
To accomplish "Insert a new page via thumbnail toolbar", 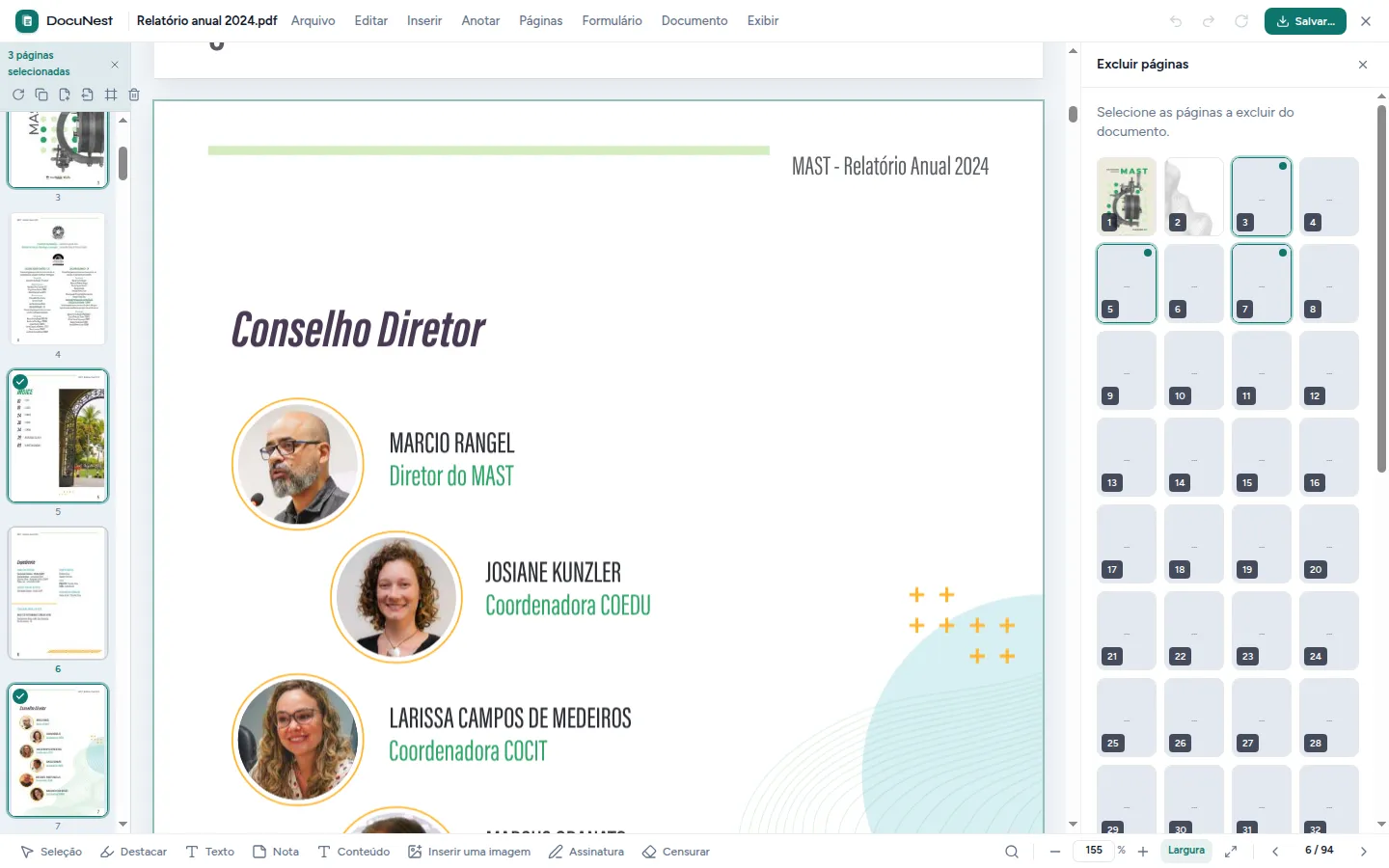I will point(65,95).
